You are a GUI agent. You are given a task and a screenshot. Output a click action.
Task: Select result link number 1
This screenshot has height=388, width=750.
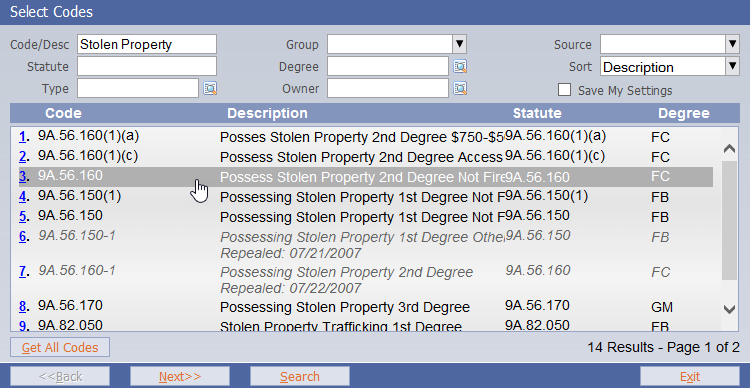point(22,137)
